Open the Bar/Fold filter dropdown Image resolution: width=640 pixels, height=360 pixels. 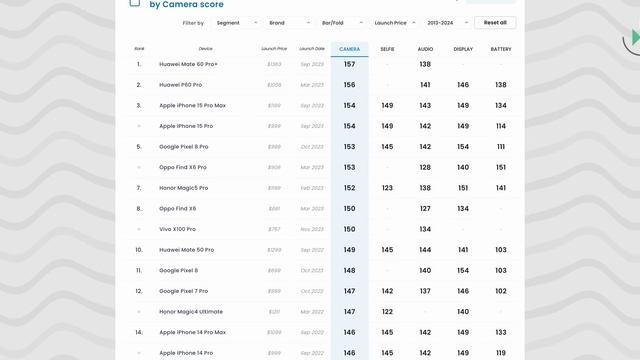click(342, 23)
